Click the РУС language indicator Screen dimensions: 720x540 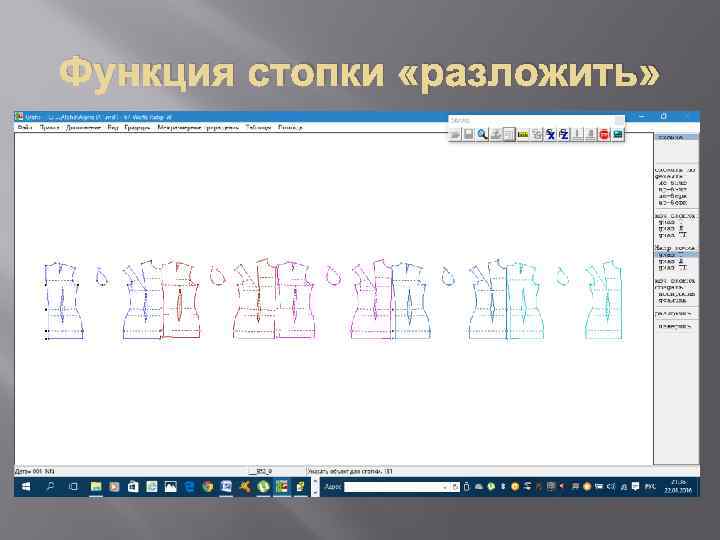tap(650, 487)
